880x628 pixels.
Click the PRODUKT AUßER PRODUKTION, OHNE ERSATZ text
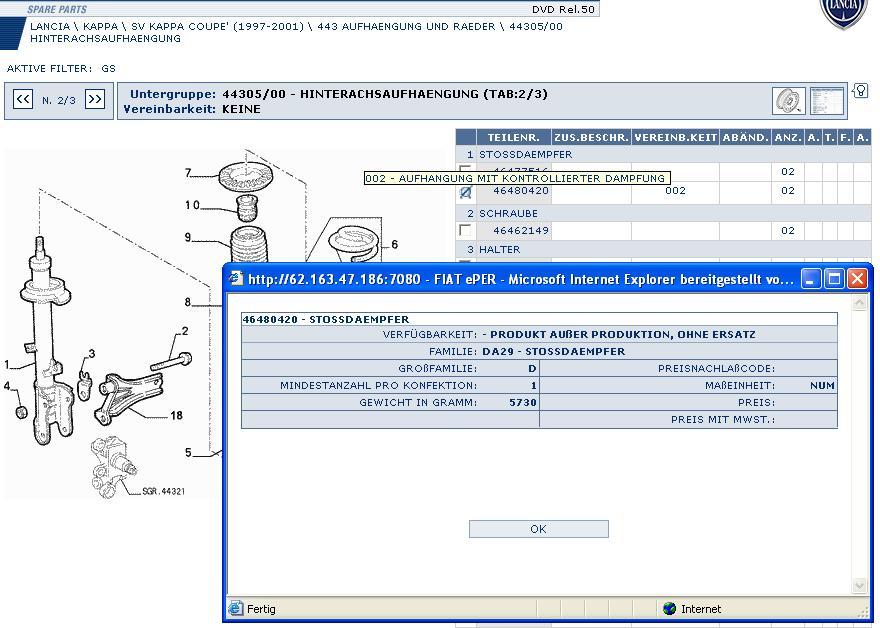[623, 334]
